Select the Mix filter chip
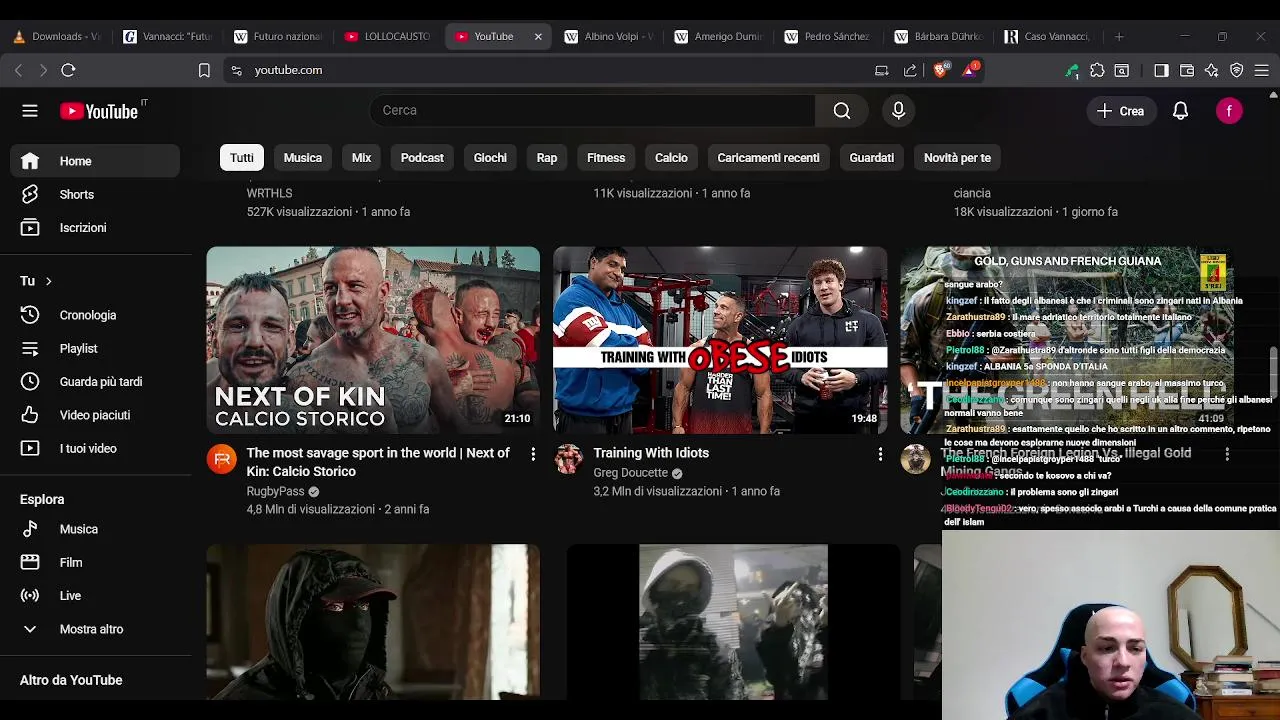 362,158
